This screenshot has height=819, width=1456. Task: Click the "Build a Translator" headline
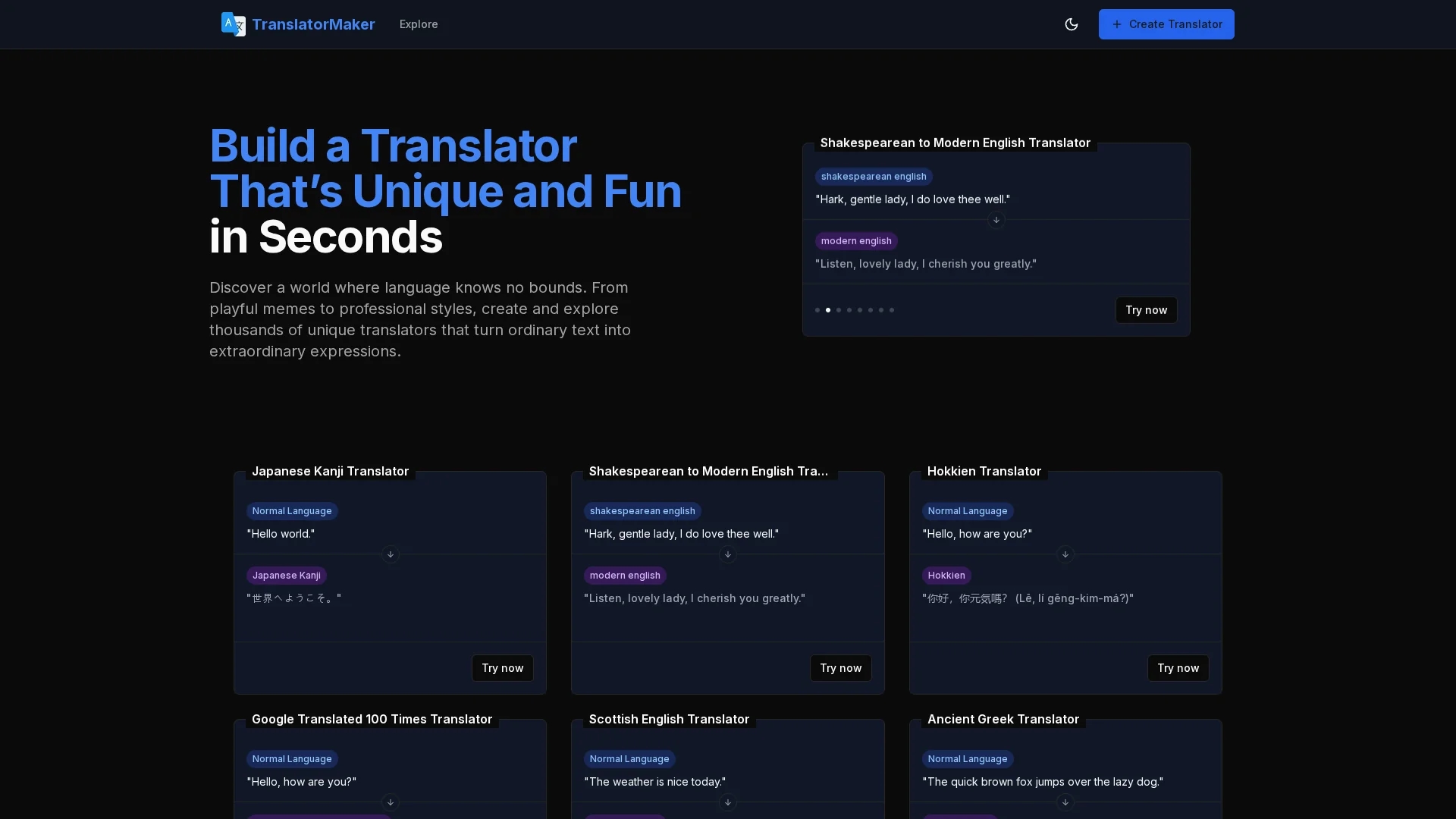[393, 146]
